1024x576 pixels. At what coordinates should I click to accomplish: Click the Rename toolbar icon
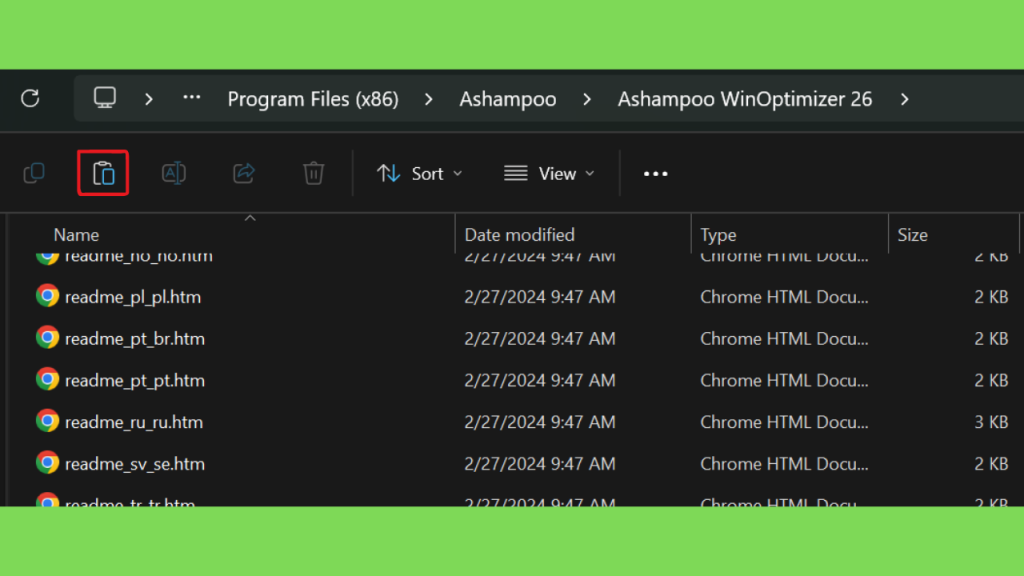point(174,173)
